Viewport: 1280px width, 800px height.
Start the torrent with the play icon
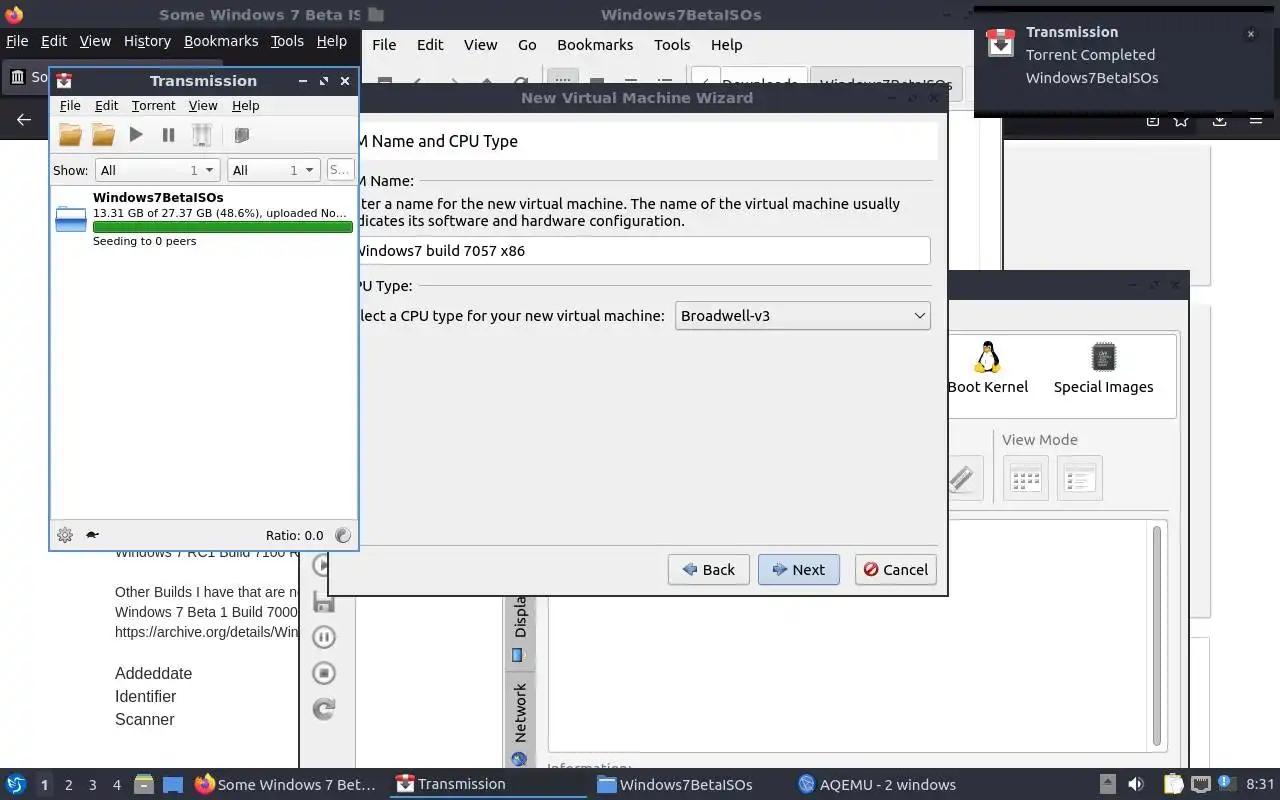pyautogui.click(x=136, y=134)
